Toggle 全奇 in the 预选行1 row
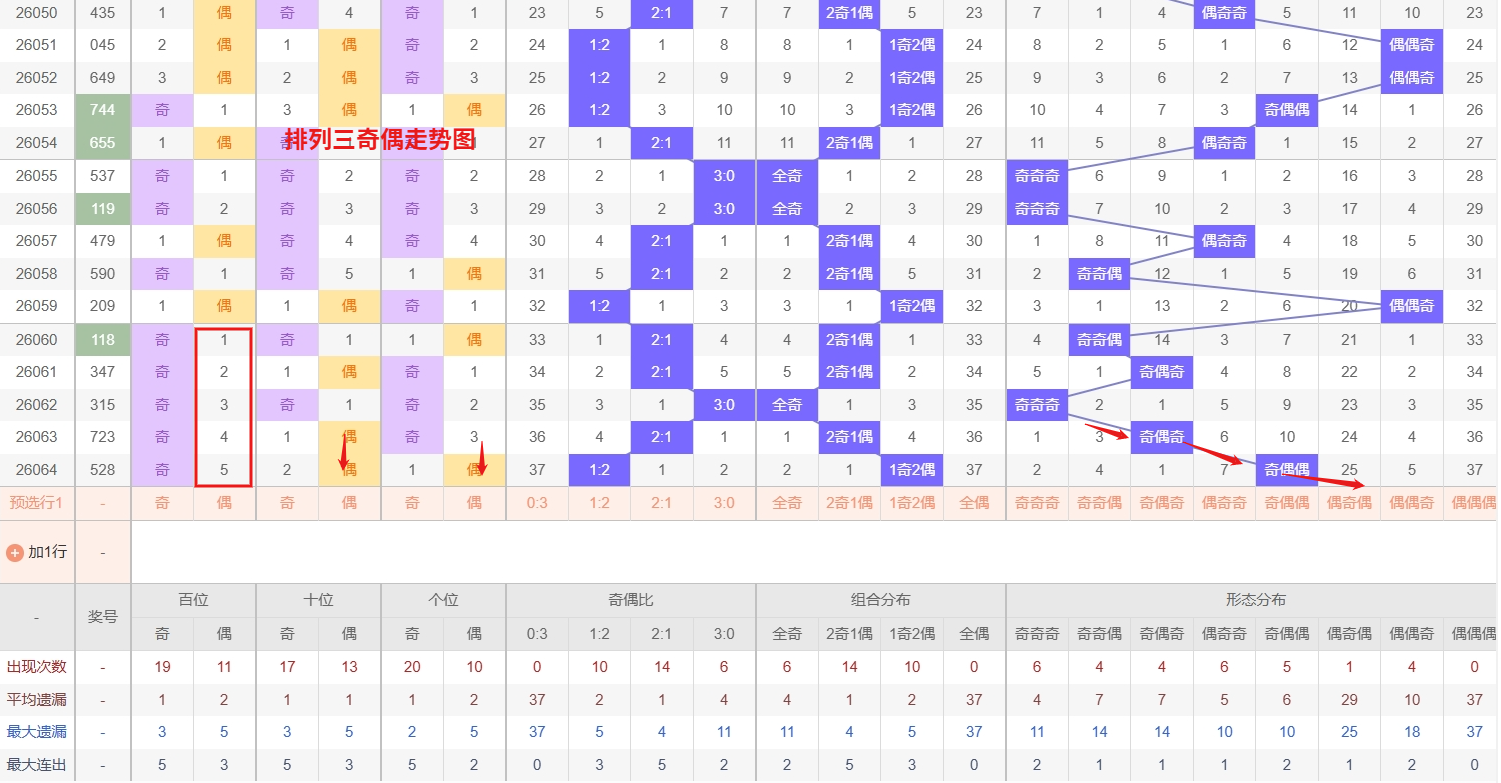This screenshot has height=783, width=1501. click(787, 503)
